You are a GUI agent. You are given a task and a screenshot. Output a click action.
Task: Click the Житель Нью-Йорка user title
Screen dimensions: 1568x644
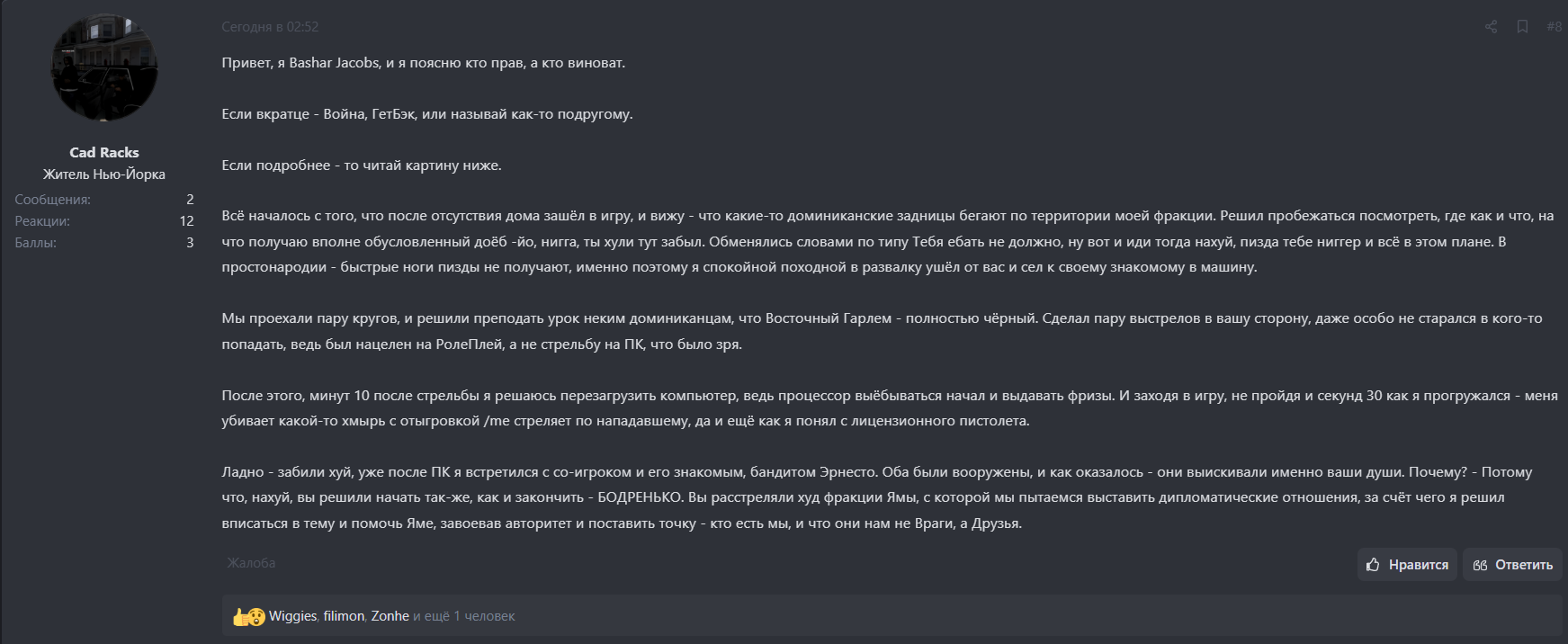[104, 173]
